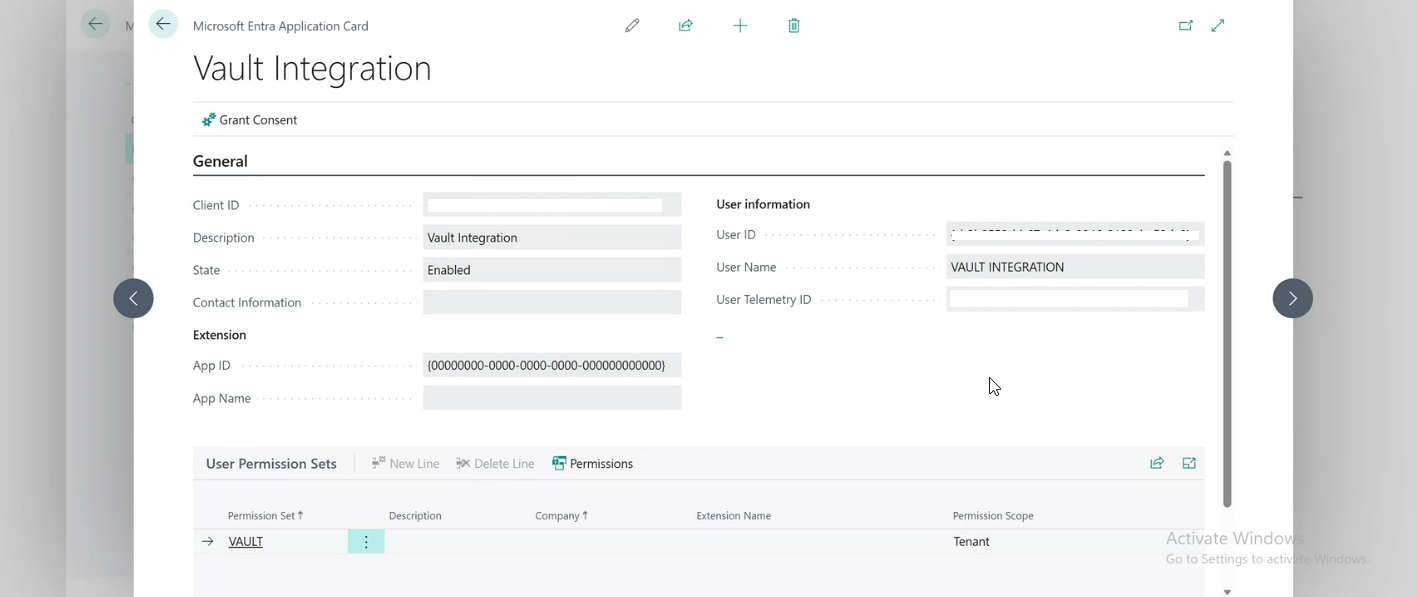The image size is (1417, 597).
Task: Click Delete Line in permission sets
Action: point(495,464)
